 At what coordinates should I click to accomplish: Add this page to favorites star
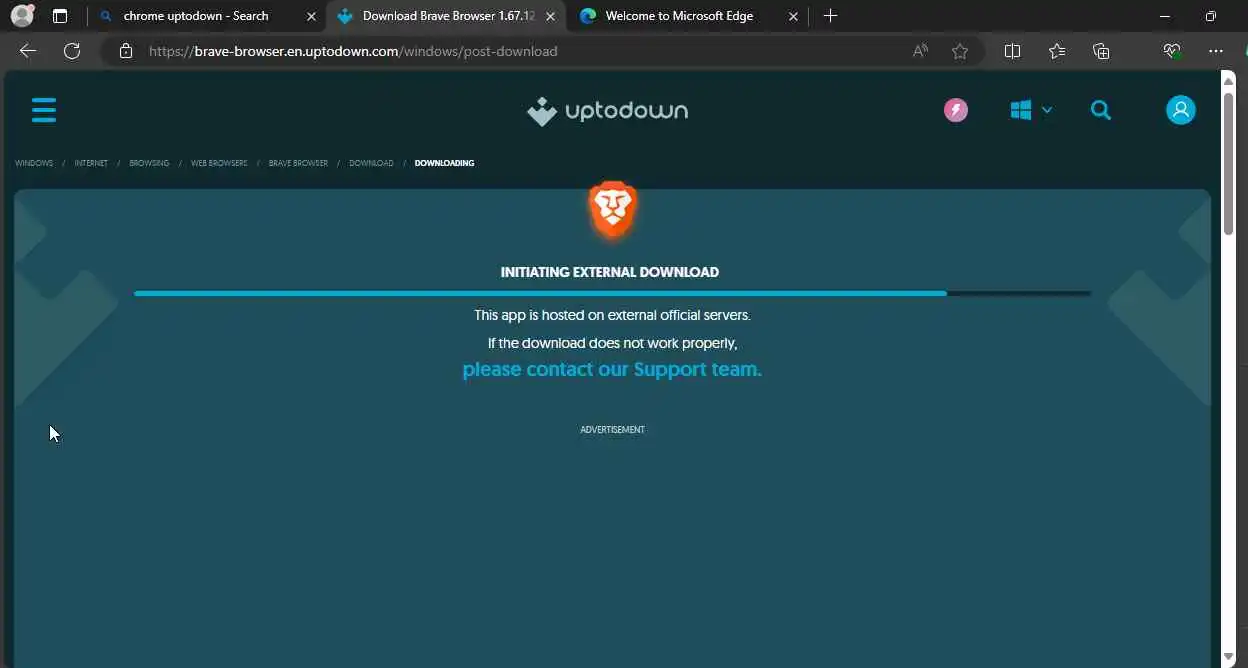coord(960,51)
